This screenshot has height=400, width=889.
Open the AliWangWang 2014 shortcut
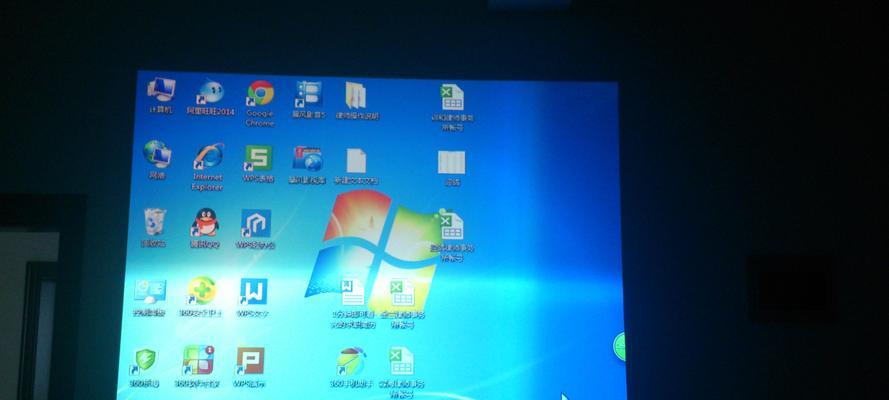pos(210,97)
